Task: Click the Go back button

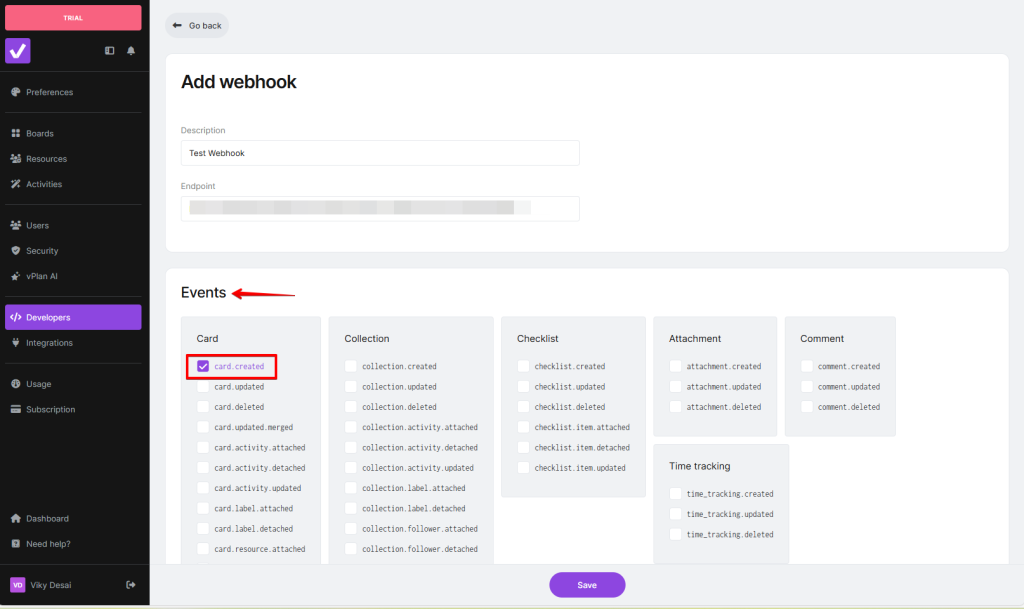Action: (x=197, y=25)
